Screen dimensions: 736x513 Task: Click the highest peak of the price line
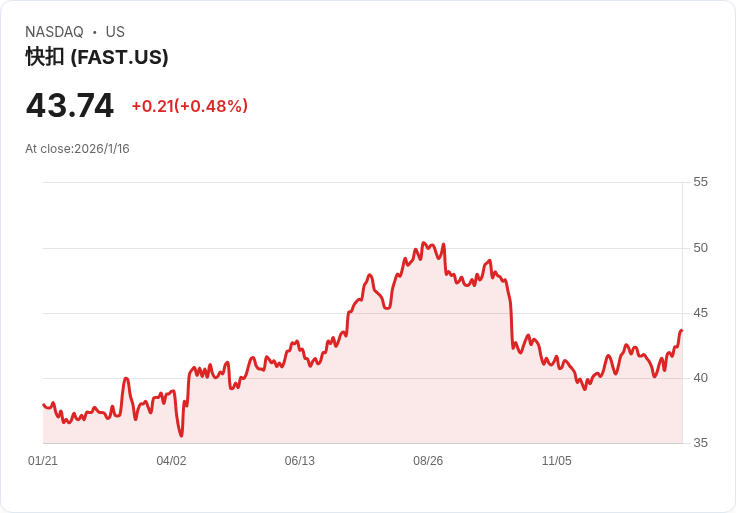[x=424, y=243]
